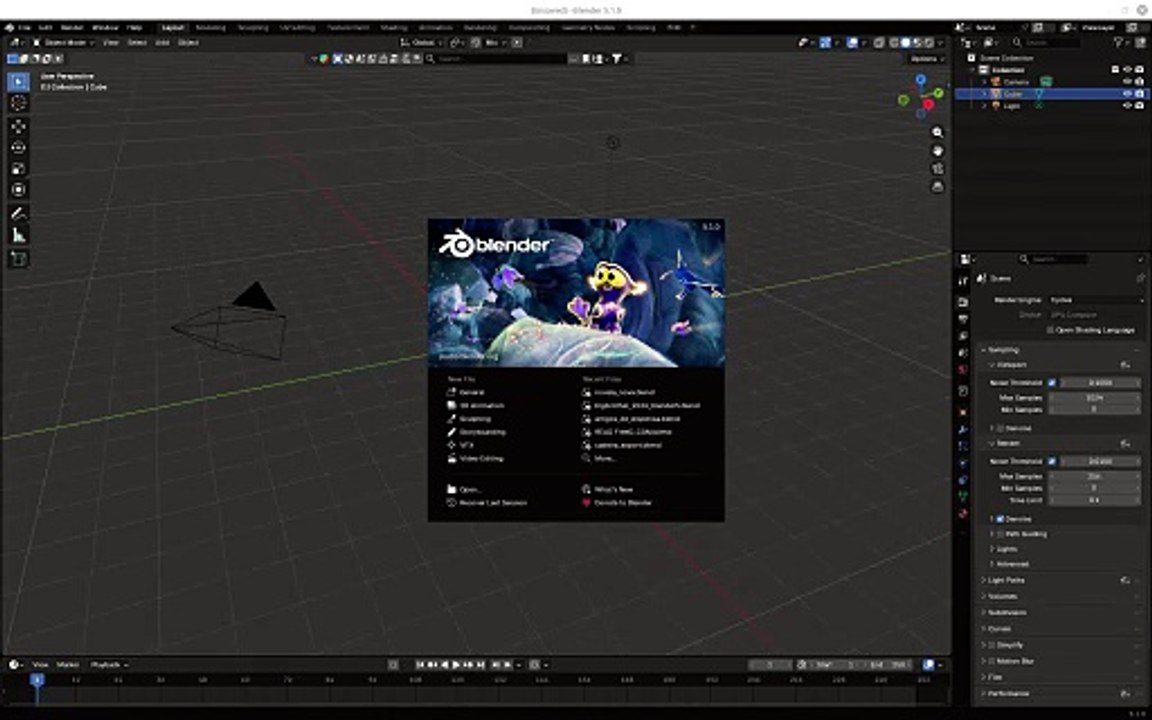
Task: Expand the Cube item in outliner
Action: pyautogui.click(x=985, y=94)
